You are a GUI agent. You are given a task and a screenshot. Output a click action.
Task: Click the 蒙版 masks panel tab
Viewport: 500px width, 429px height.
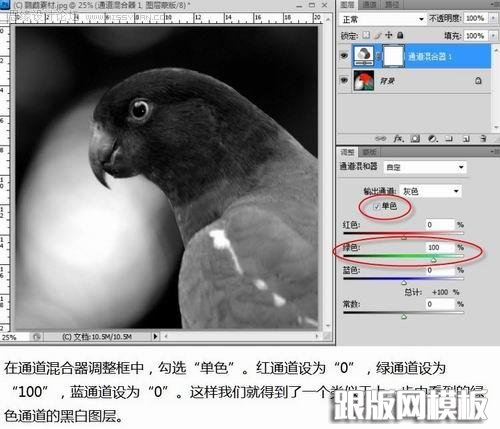369,152
